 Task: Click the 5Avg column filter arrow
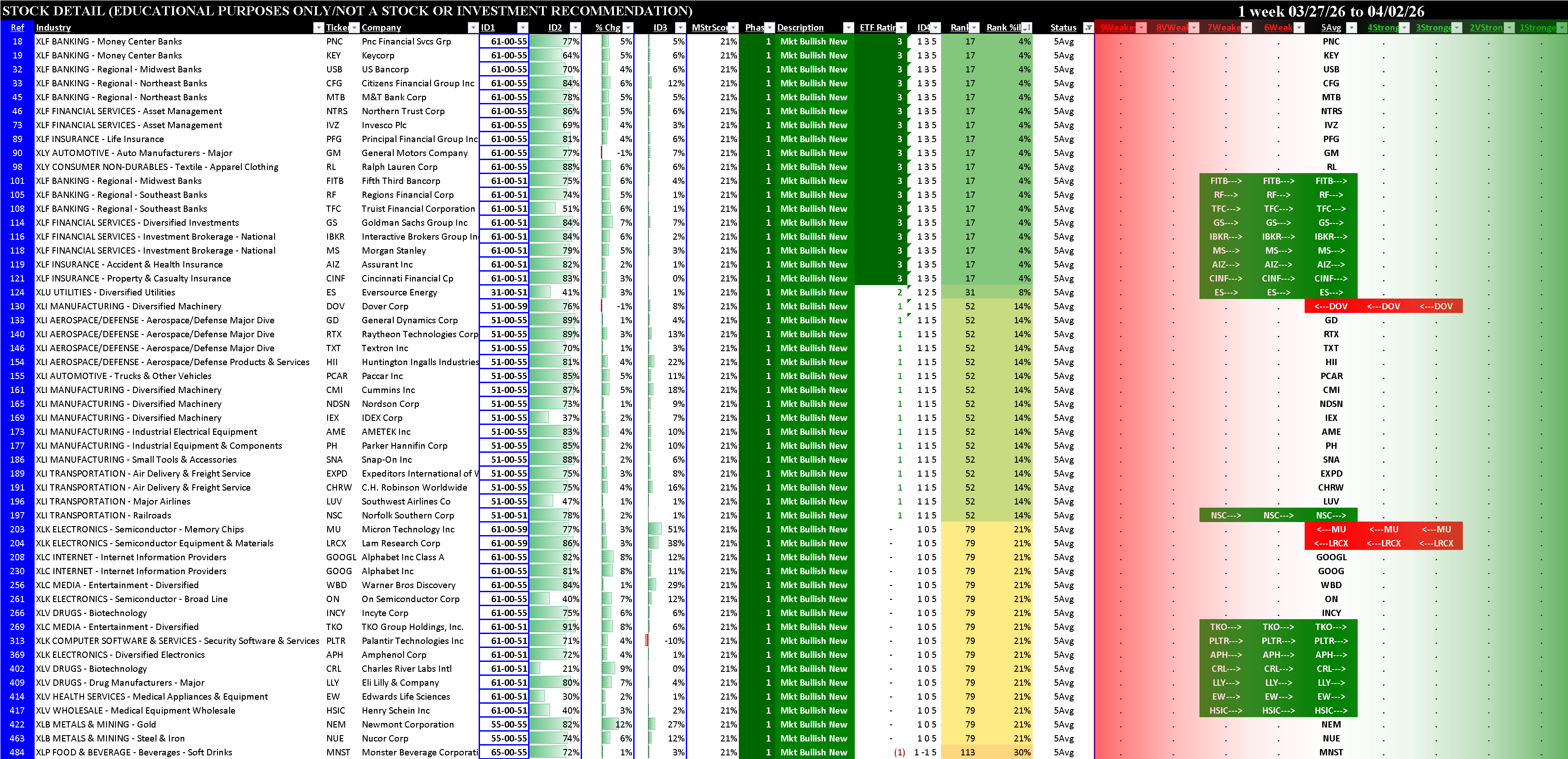click(x=1351, y=27)
